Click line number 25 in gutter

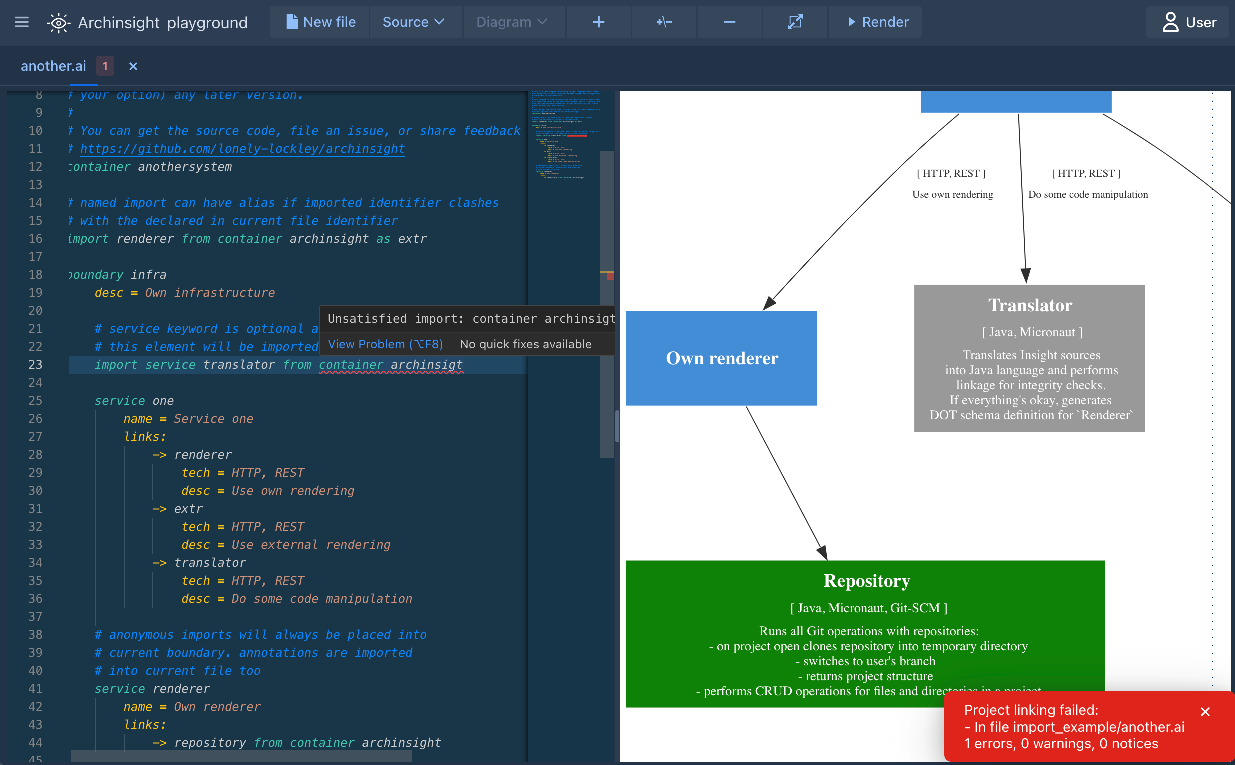pyautogui.click(x=36, y=401)
